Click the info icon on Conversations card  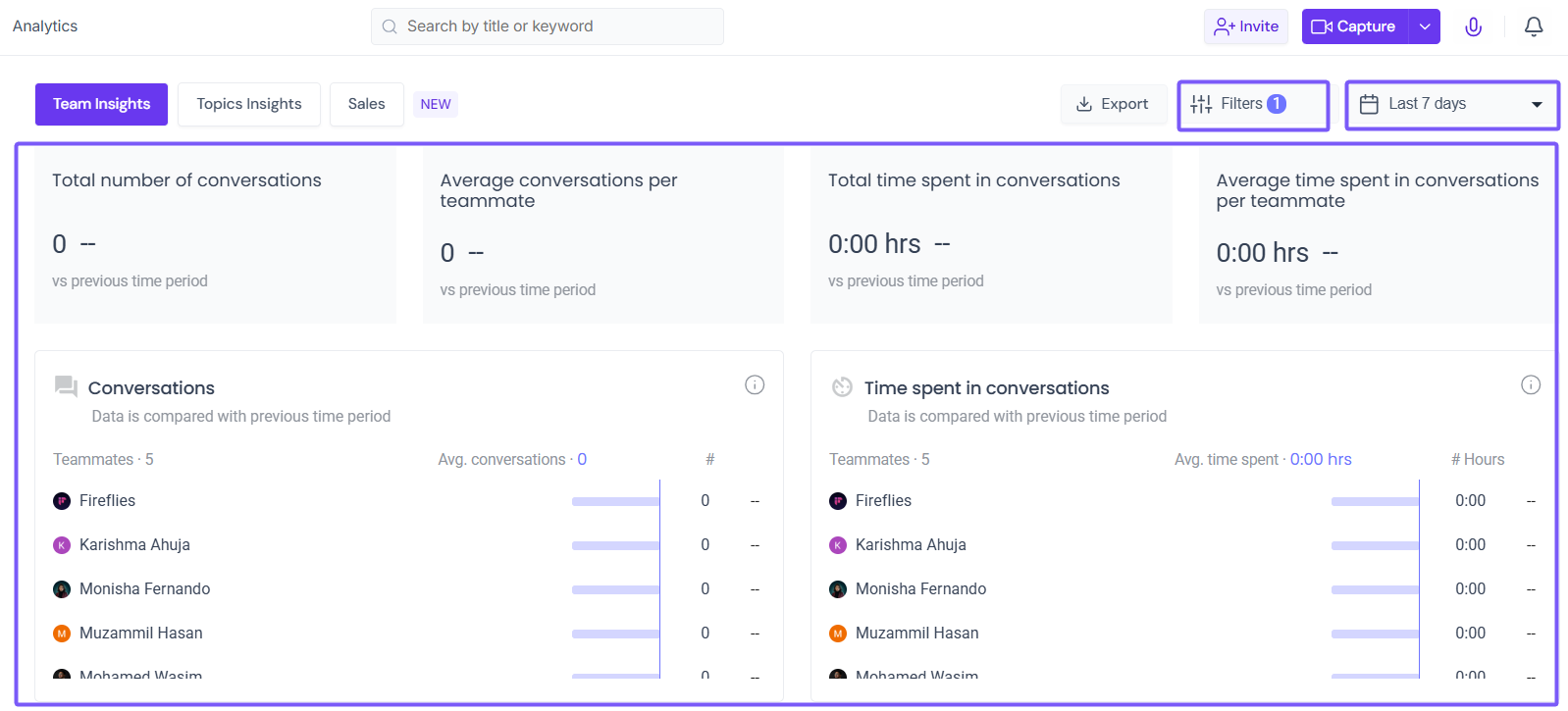[x=755, y=384]
